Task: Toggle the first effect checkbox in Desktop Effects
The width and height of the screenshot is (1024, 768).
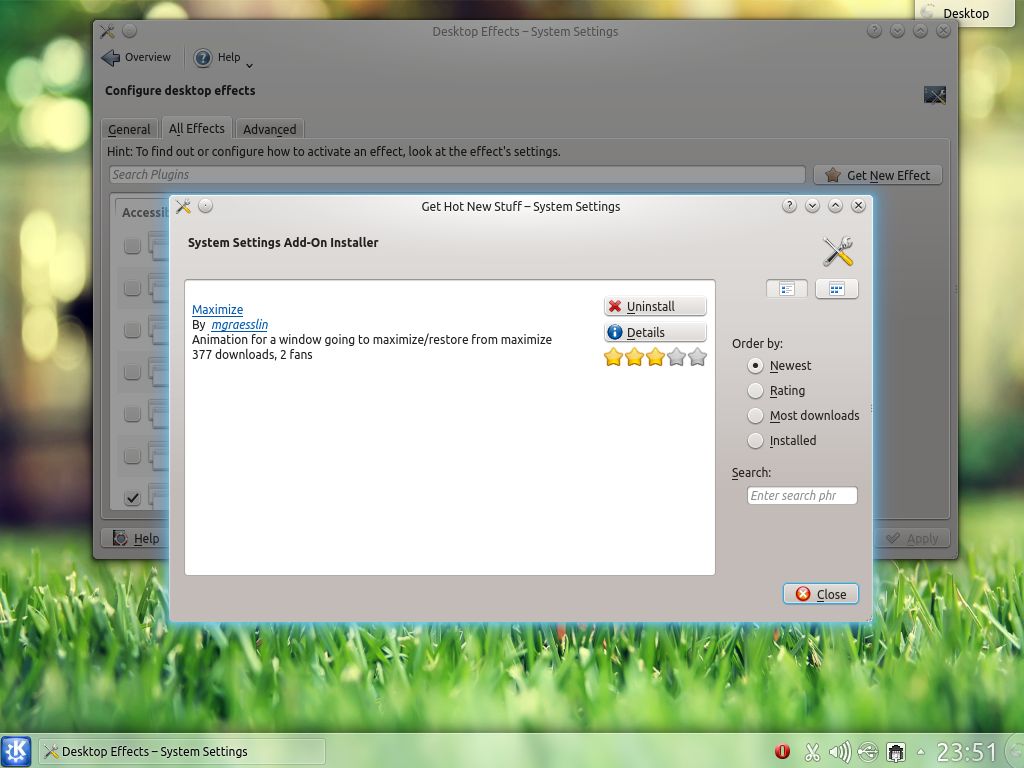Action: [x=133, y=246]
